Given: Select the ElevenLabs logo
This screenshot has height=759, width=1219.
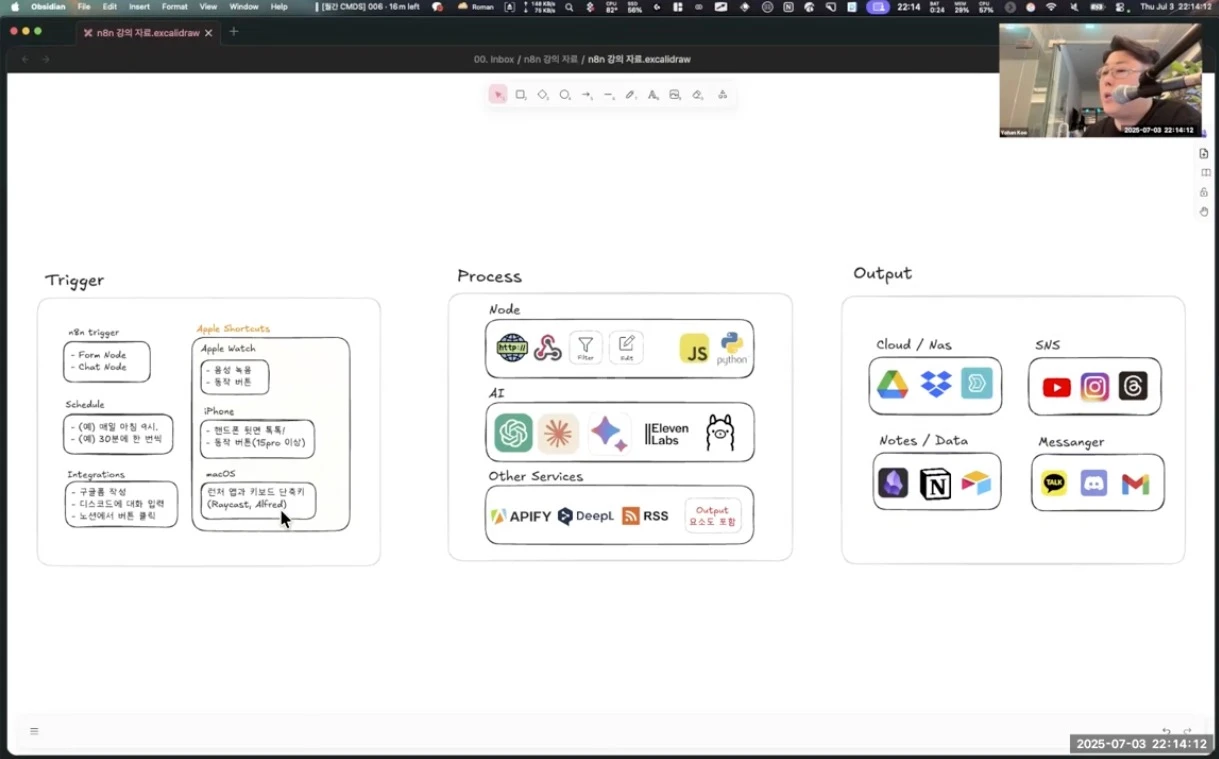Looking at the screenshot, I should (667, 434).
